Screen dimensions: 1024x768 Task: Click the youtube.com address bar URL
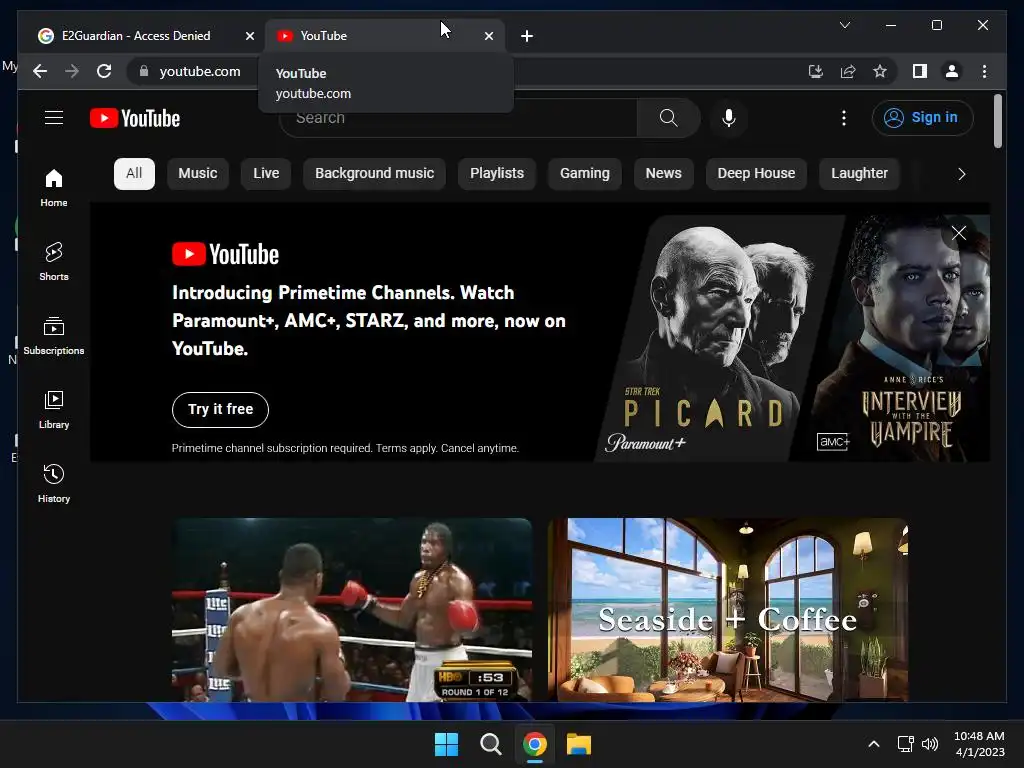(200, 71)
